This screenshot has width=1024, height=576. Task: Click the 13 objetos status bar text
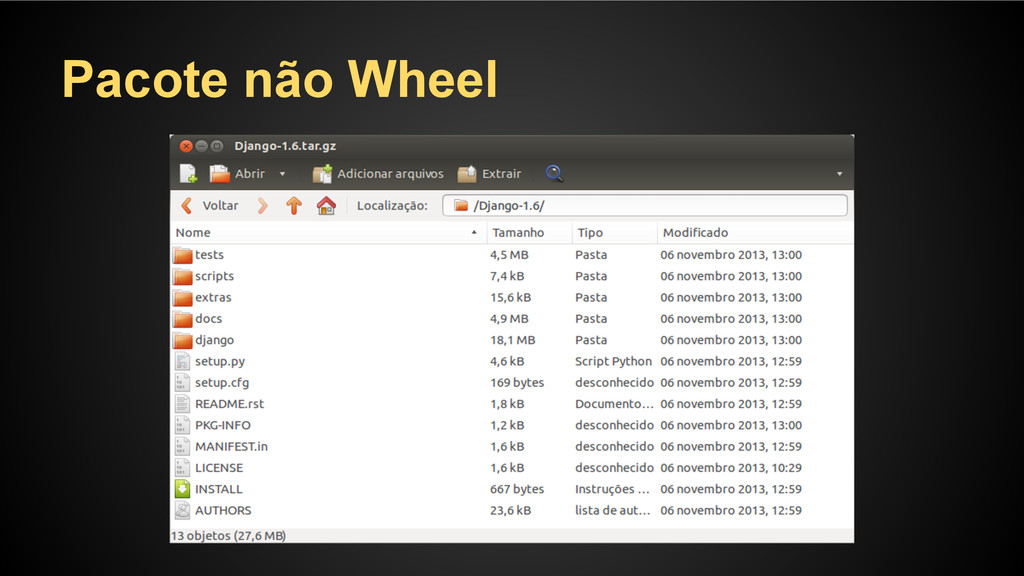228,536
